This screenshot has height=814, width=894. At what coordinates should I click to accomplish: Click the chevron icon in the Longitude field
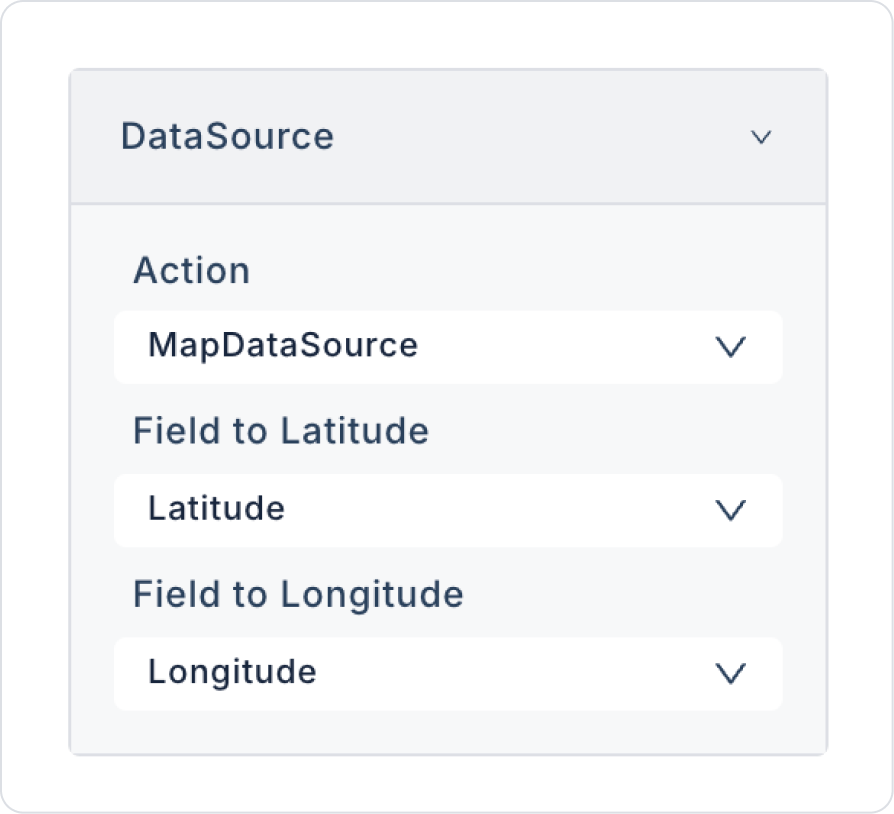click(732, 674)
